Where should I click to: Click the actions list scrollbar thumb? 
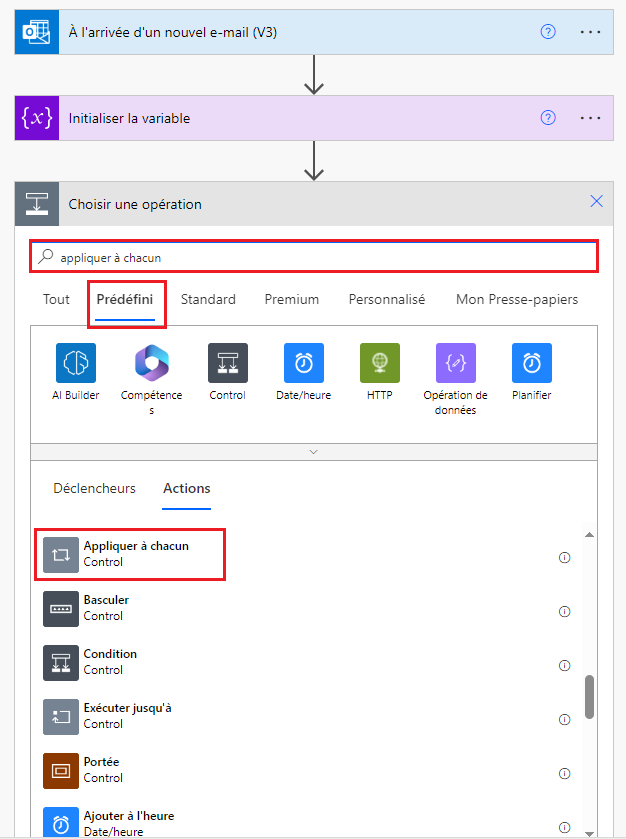tap(589, 697)
